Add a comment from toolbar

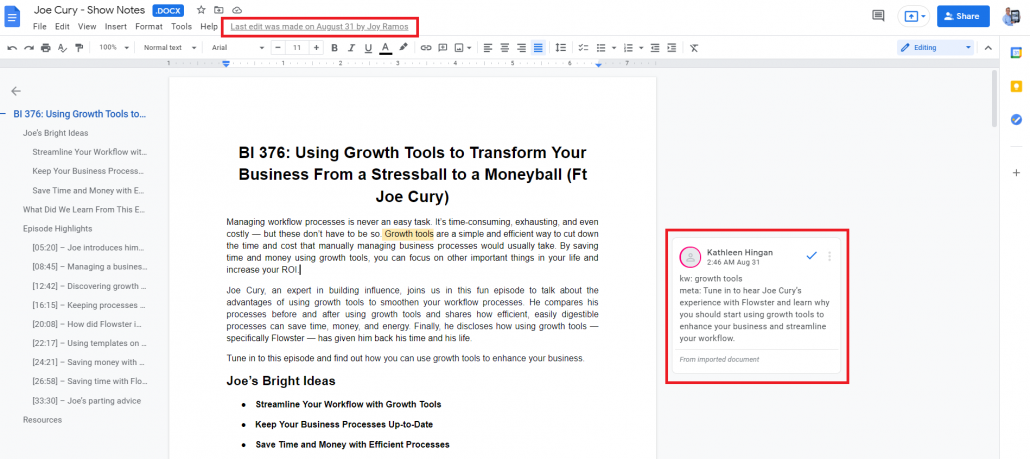(443, 48)
